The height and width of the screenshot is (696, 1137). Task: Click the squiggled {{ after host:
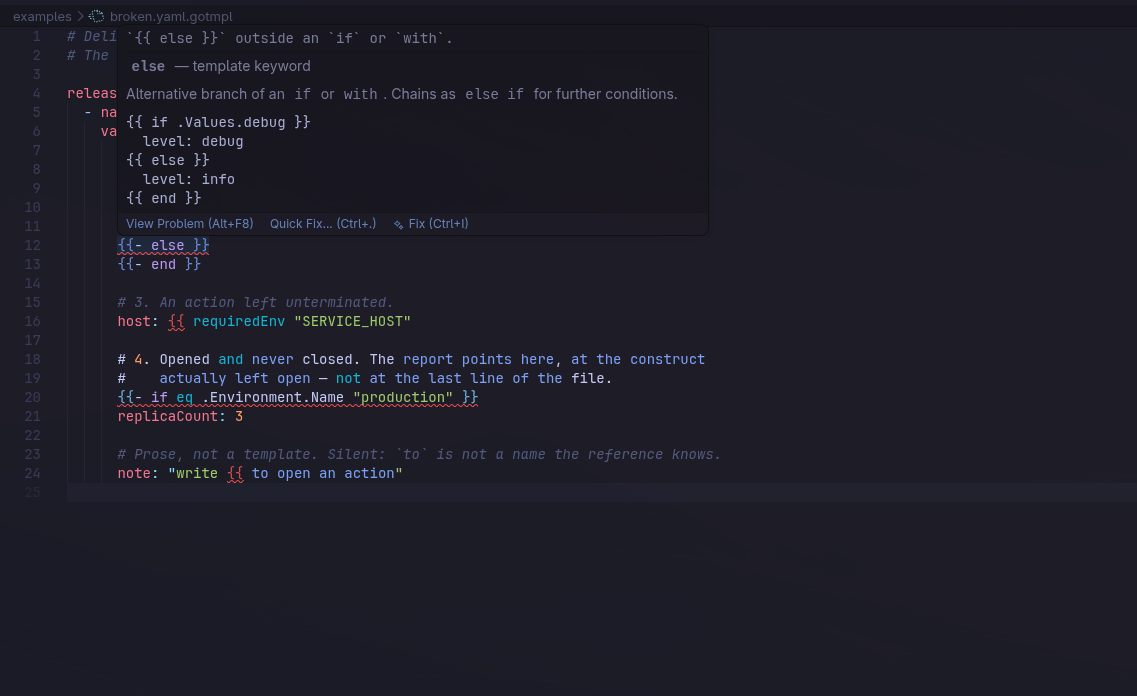tap(176, 321)
